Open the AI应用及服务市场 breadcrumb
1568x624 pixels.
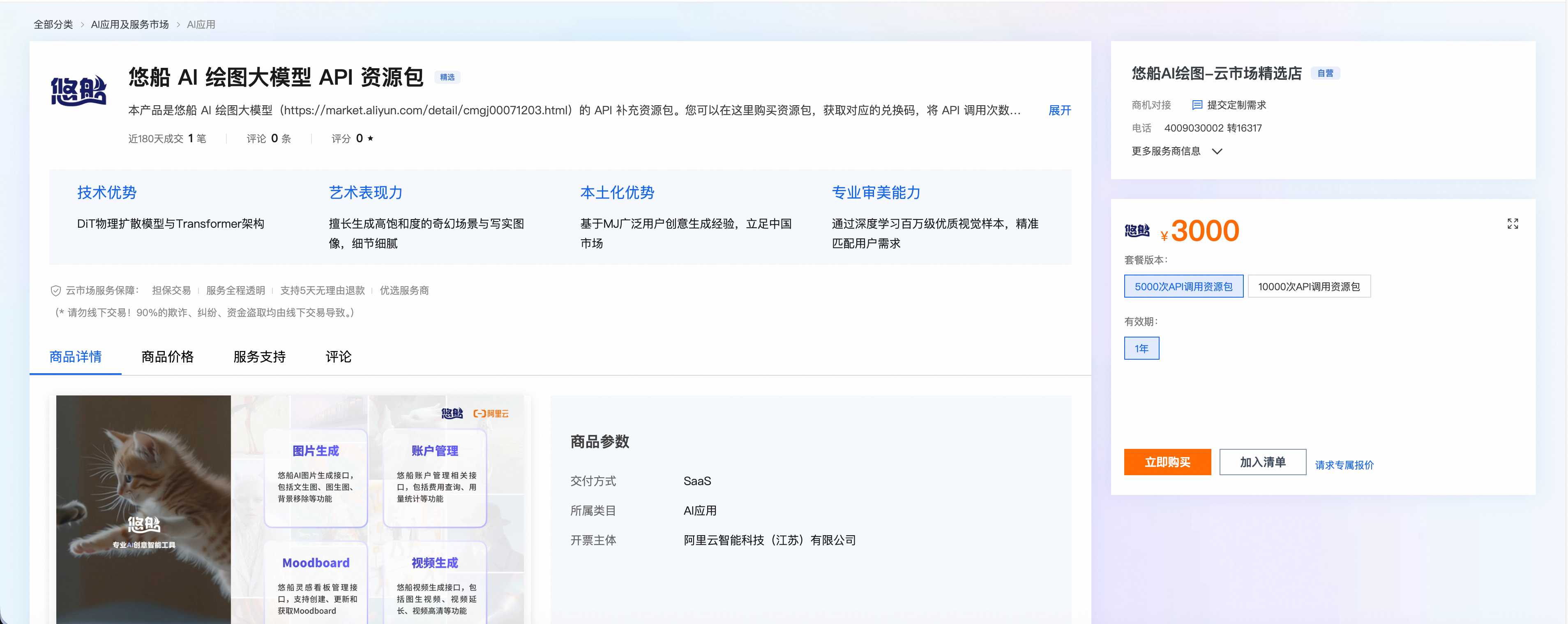pos(130,24)
